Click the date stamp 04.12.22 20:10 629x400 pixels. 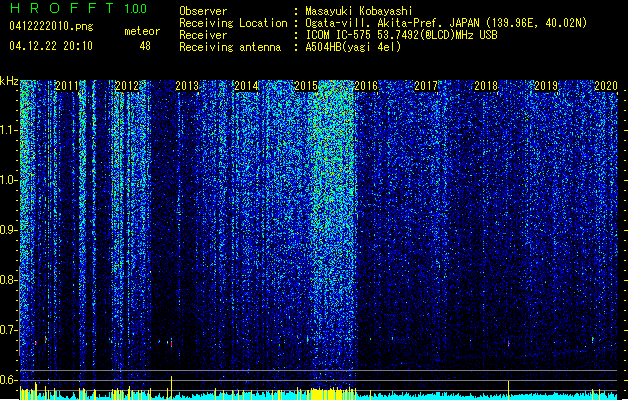tap(51, 46)
